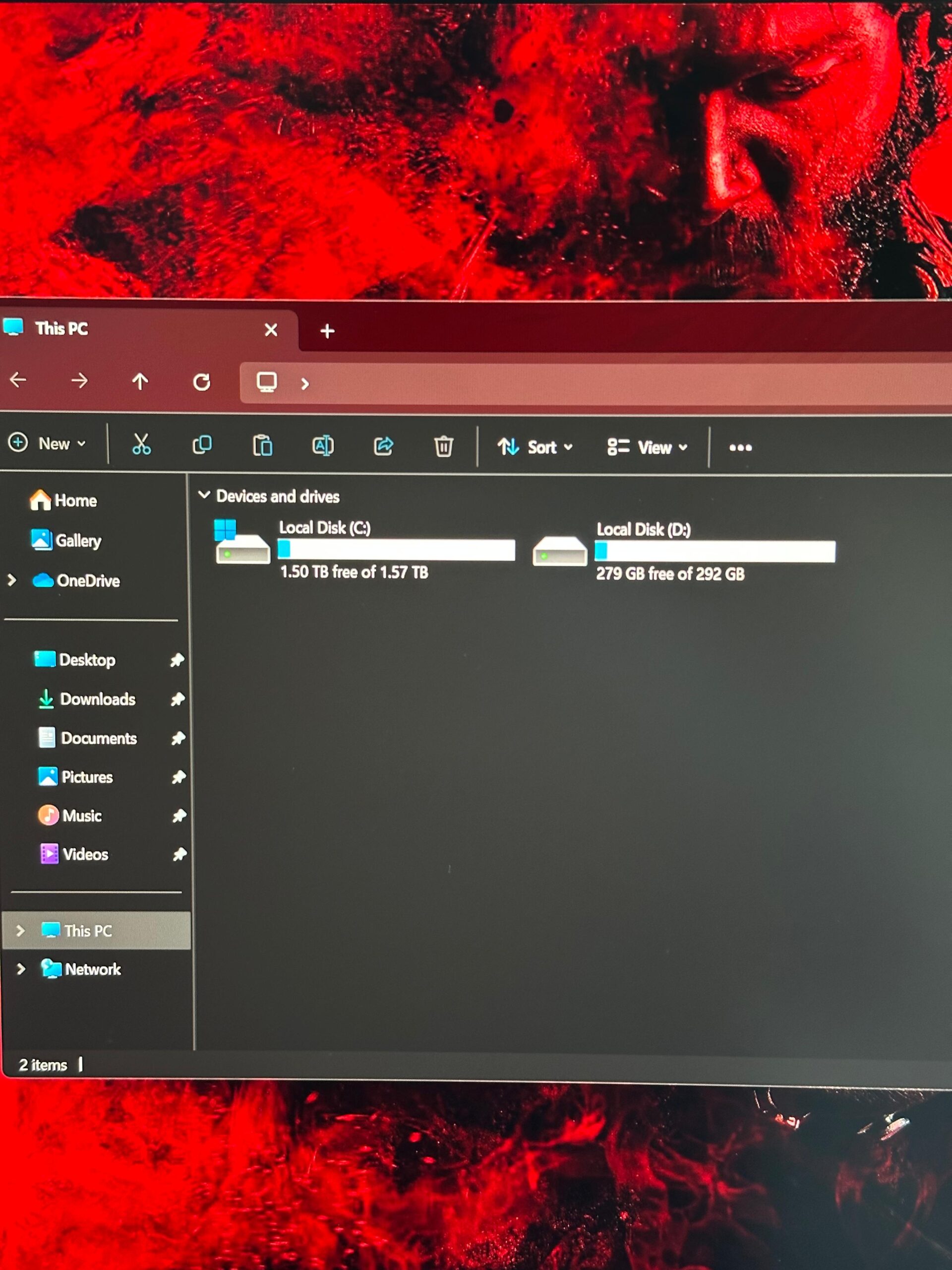This screenshot has width=952, height=1270.
Task: Go back with the left arrow
Action: click(x=18, y=380)
